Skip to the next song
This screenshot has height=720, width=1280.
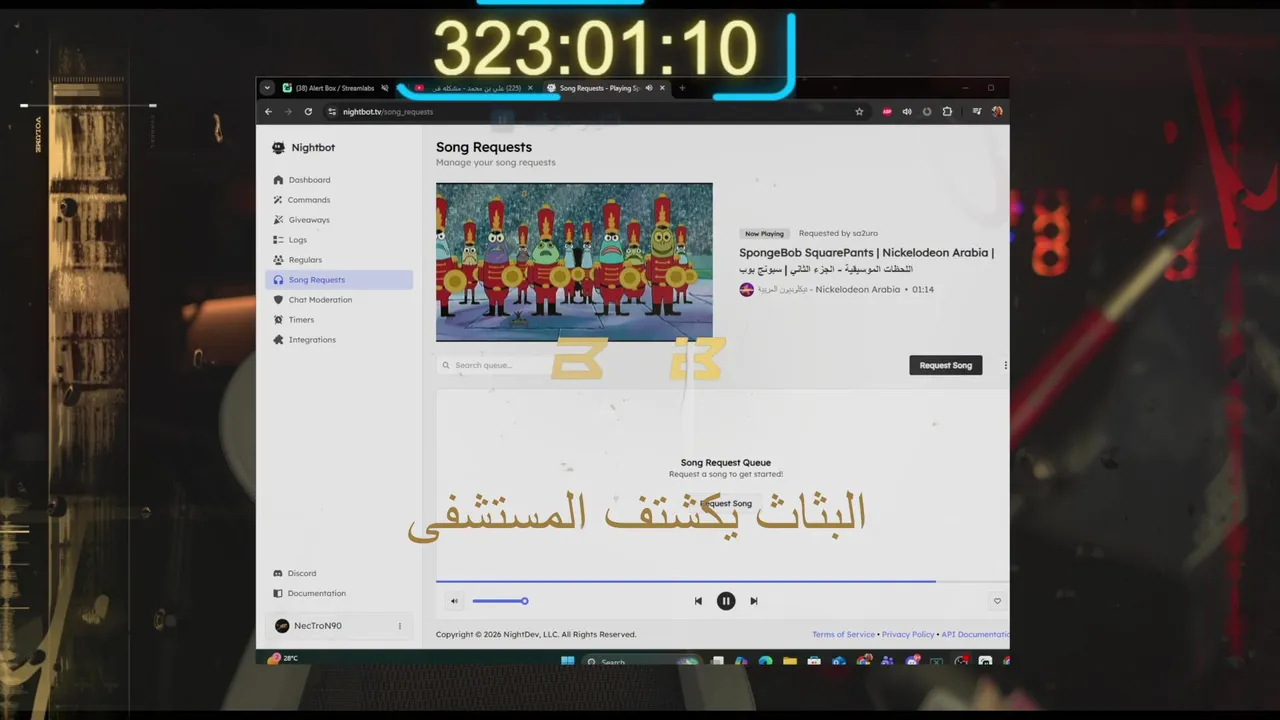(x=754, y=601)
